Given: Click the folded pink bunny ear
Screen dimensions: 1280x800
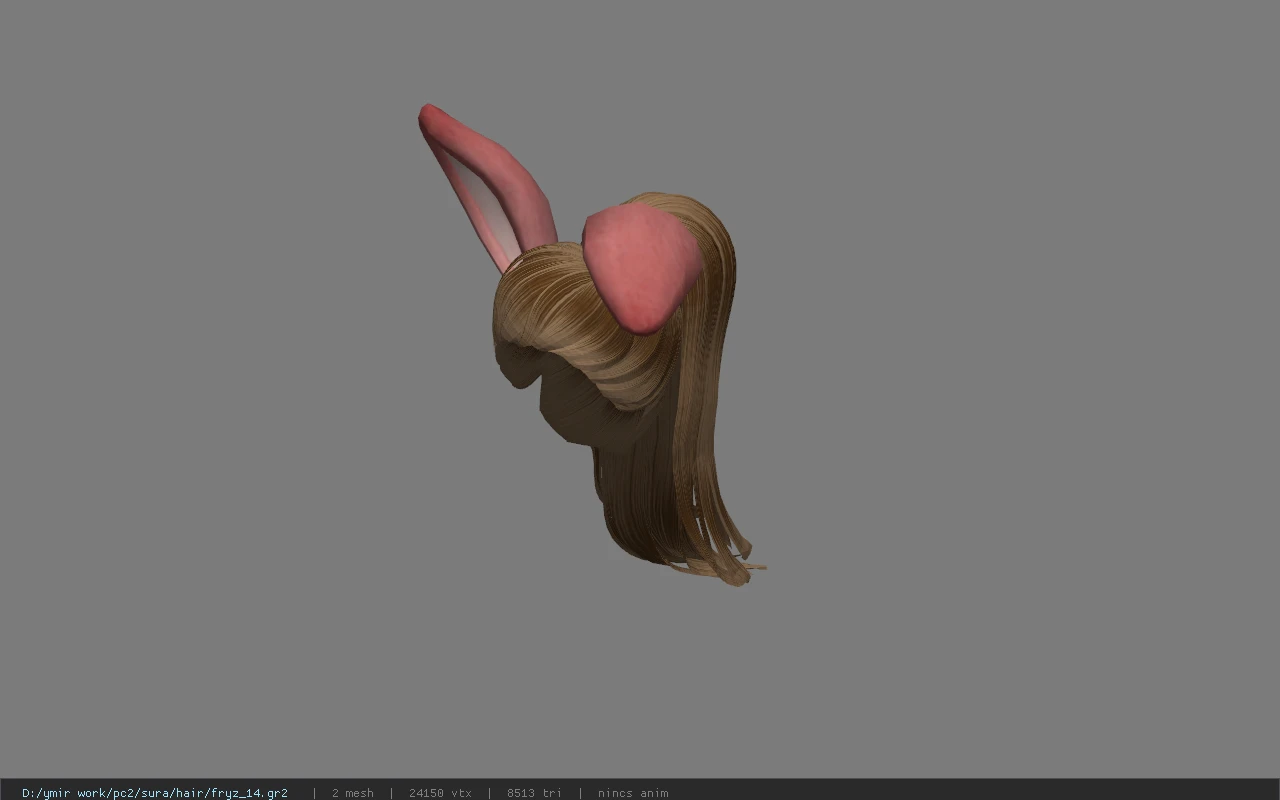Looking at the screenshot, I should click(642, 267).
